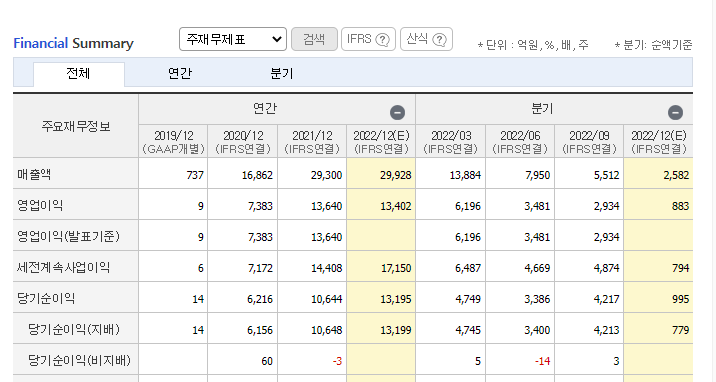Click the 2022/09 quarterly column header
Screen dimensions: 716x382
590,141
